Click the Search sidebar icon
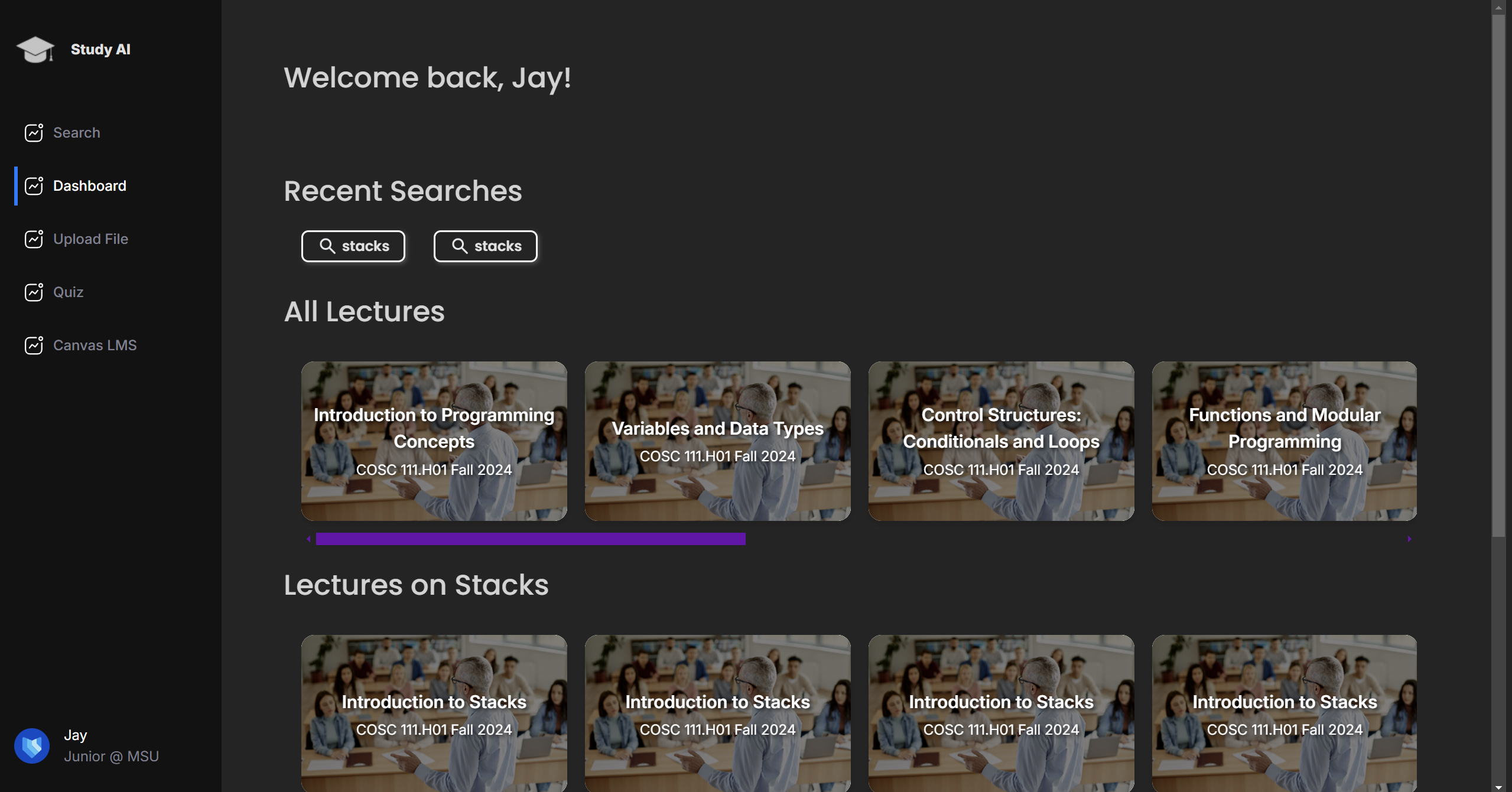 coord(34,132)
